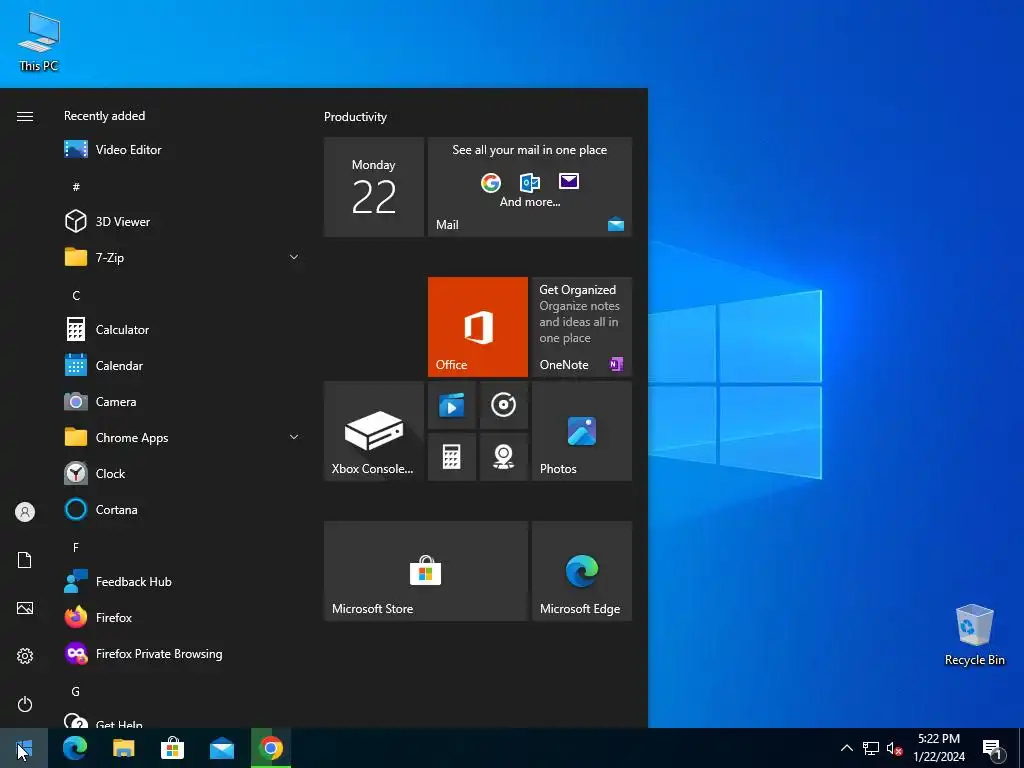
Task: Show hidden system tray icons
Action: point(846,748)
